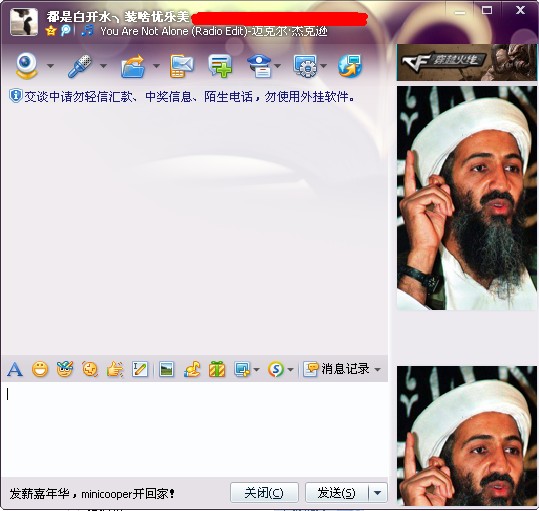Viewport: 539px width, 511px height.
Task: Start a video call with the webcam icon
Action: (26, 65)
